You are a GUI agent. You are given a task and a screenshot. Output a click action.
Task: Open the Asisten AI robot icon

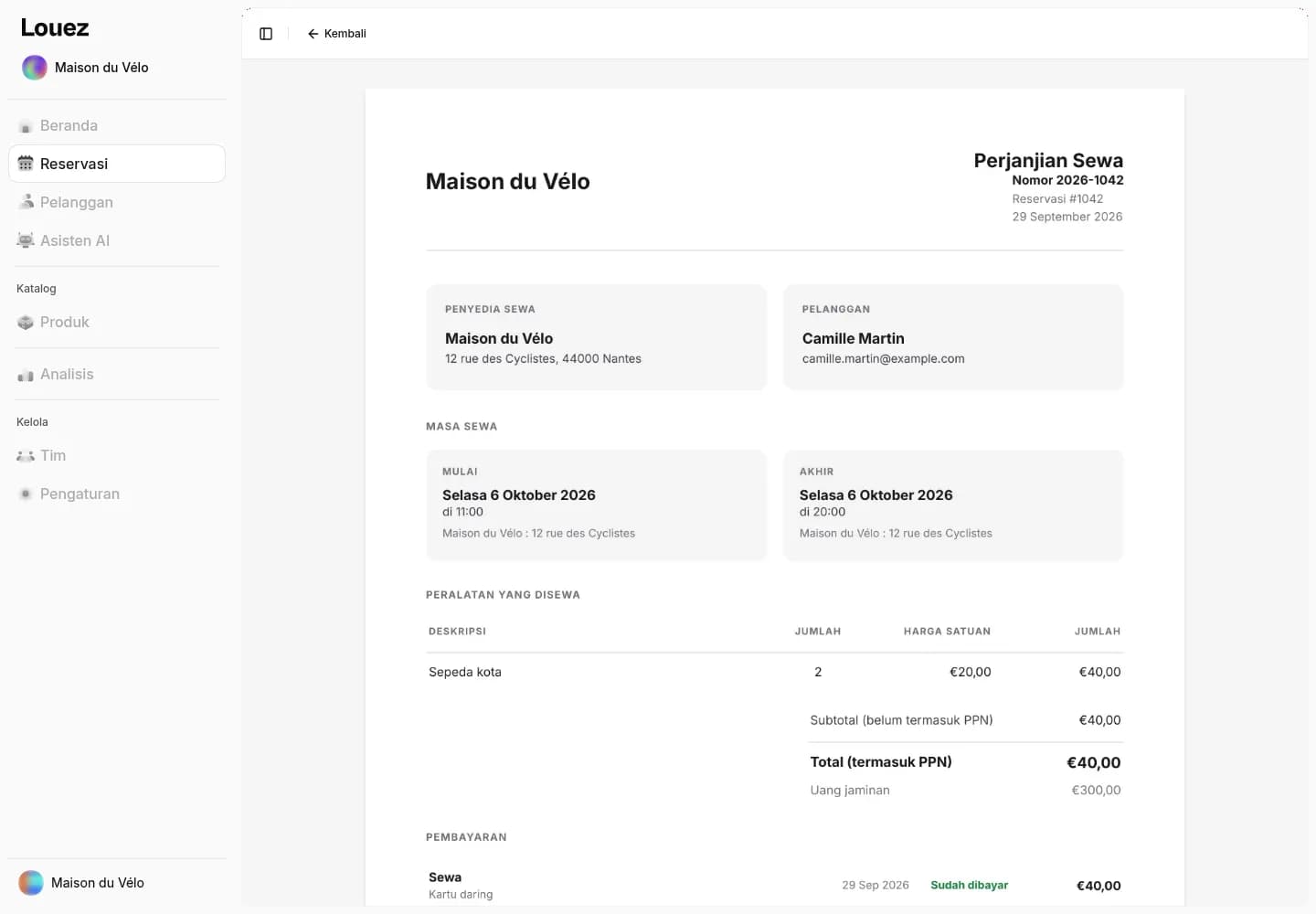pos(26,240)
